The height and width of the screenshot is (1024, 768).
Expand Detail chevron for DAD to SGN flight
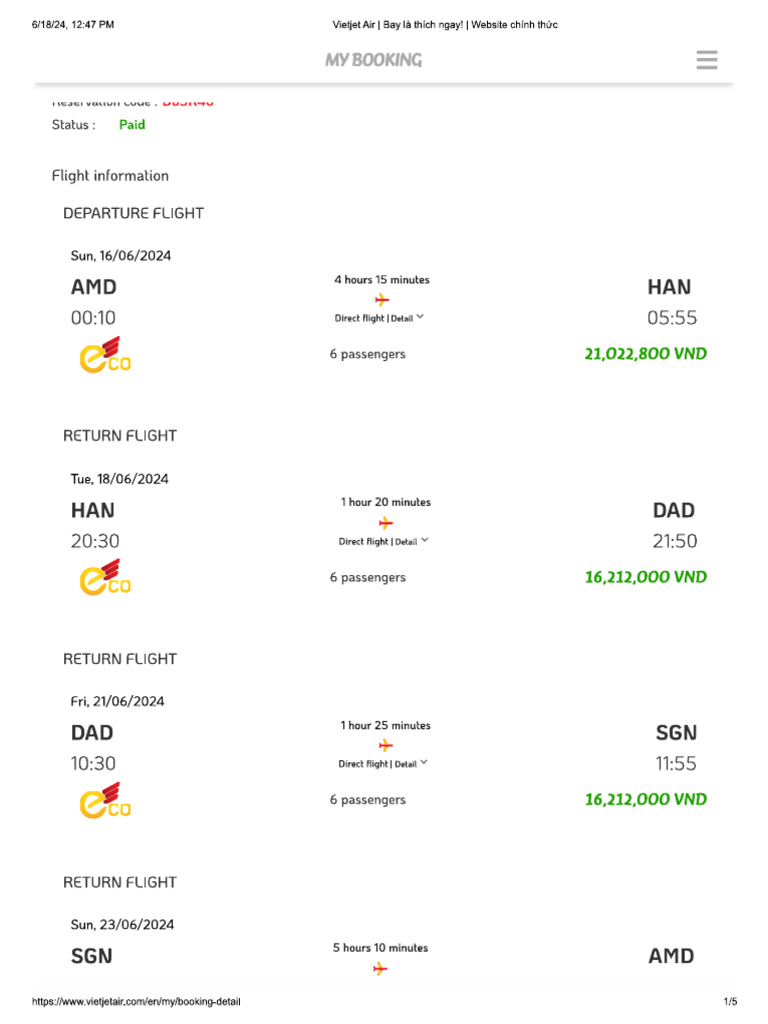[x=425, y=763]
